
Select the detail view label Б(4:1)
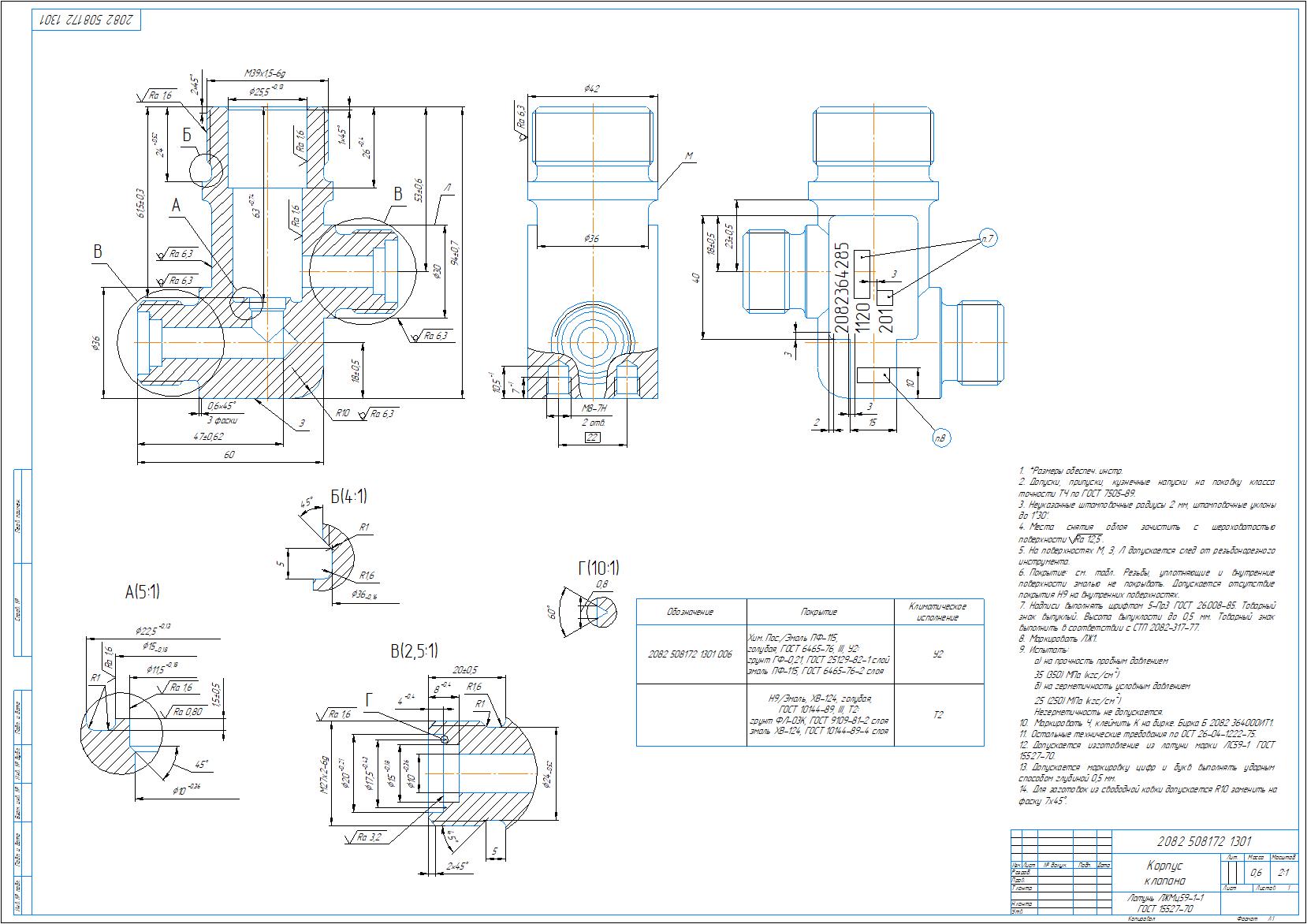[348, 497]
